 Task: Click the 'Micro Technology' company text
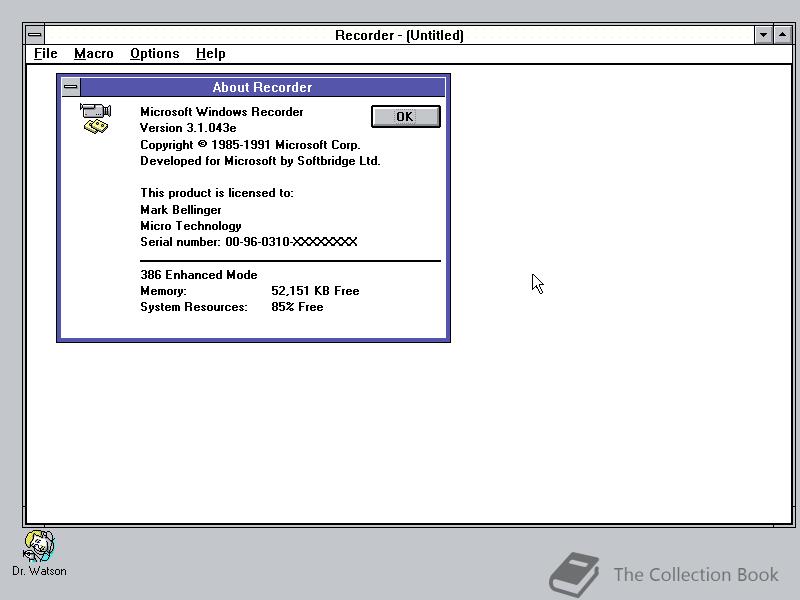(191, 226)
